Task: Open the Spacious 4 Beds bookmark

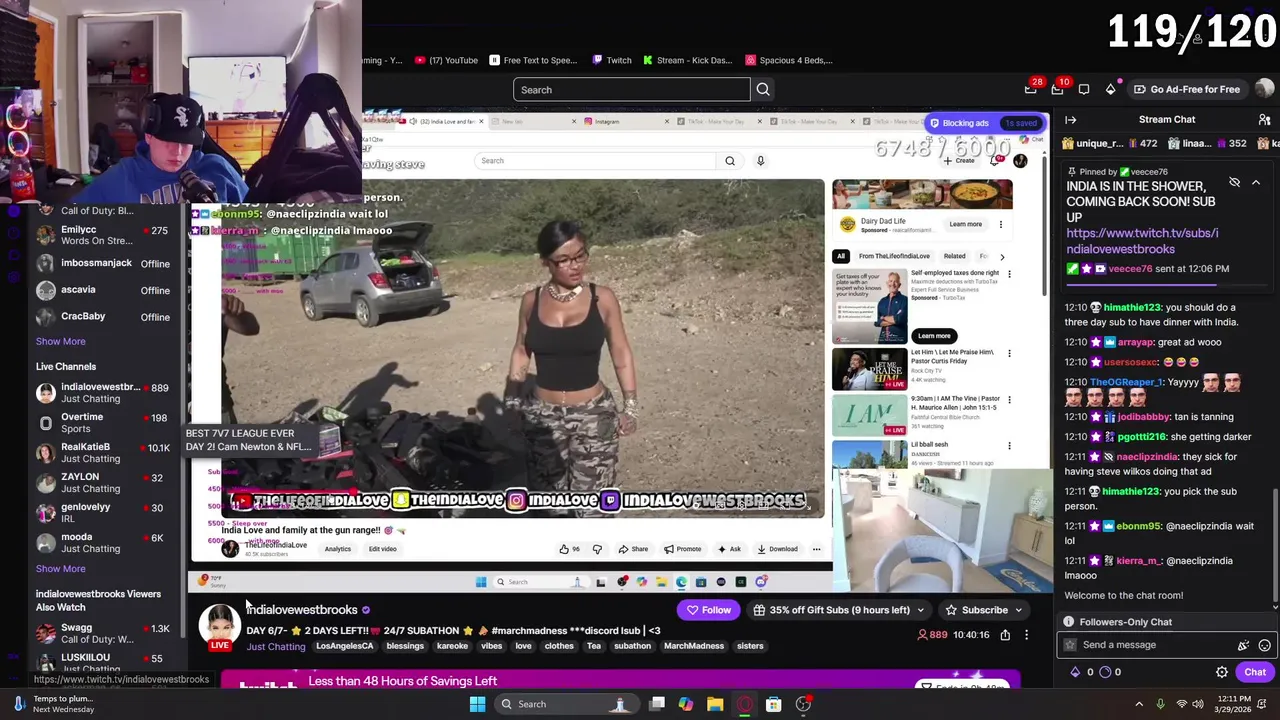Action: [x=789, y=60]
